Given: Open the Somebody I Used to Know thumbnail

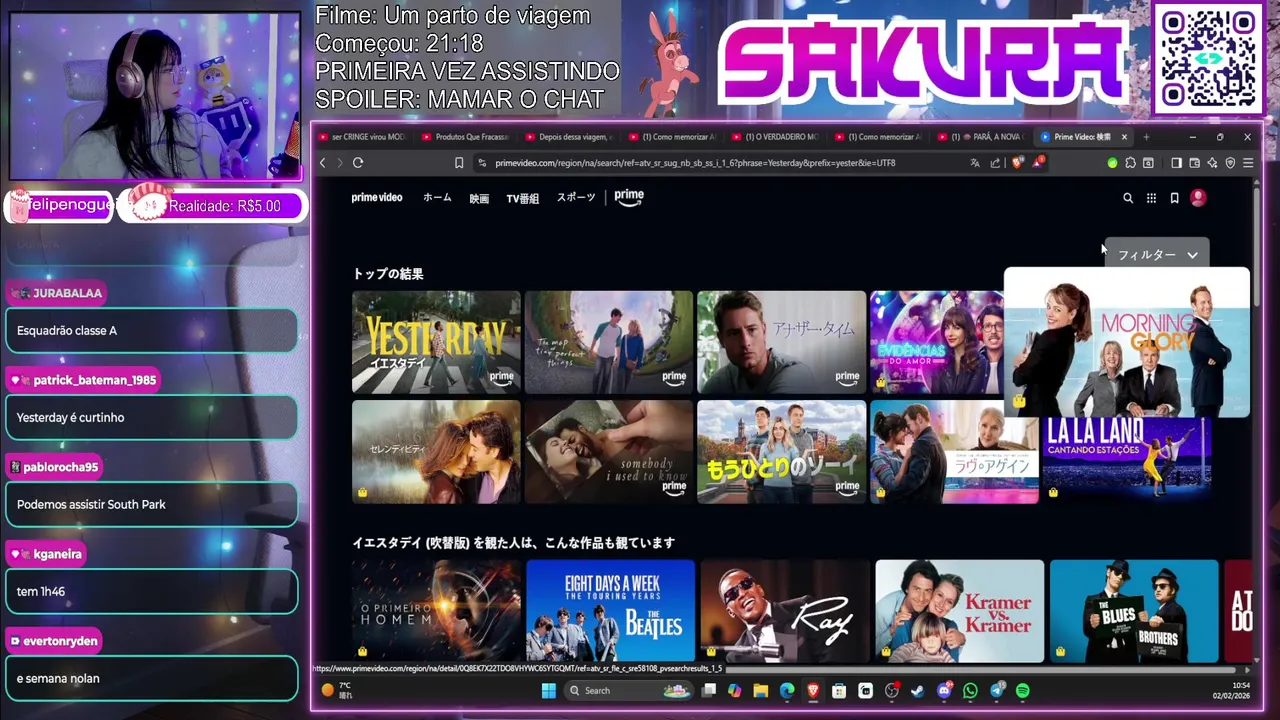Looking at the screenshot, I should [609, 452].
